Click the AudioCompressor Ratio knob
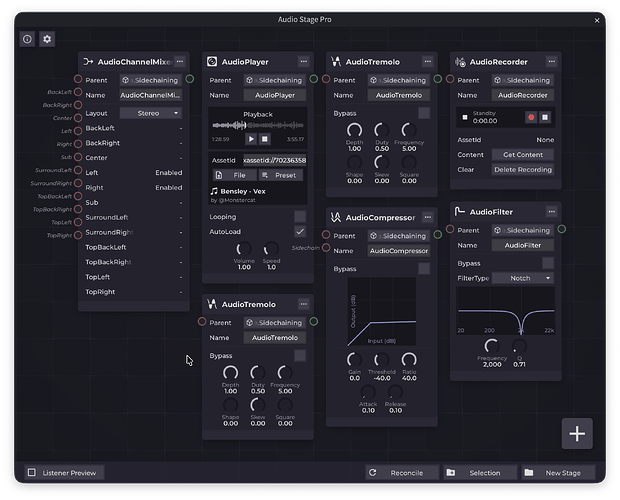The width and height of the screenshot is (620, 500). pos(409,360)
